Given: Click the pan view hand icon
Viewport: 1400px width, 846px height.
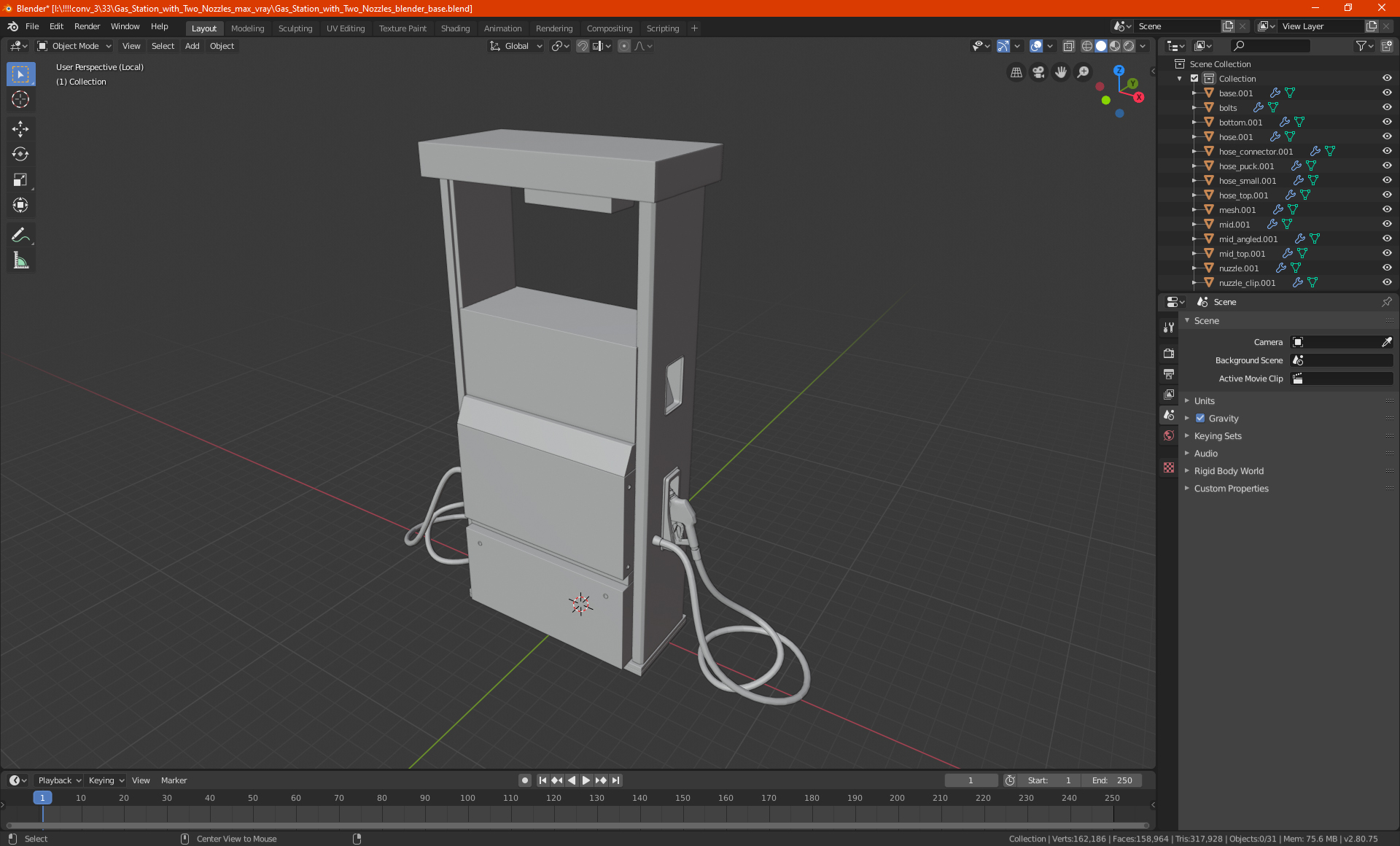Looking at the screenshot, I should point(1061,72).
